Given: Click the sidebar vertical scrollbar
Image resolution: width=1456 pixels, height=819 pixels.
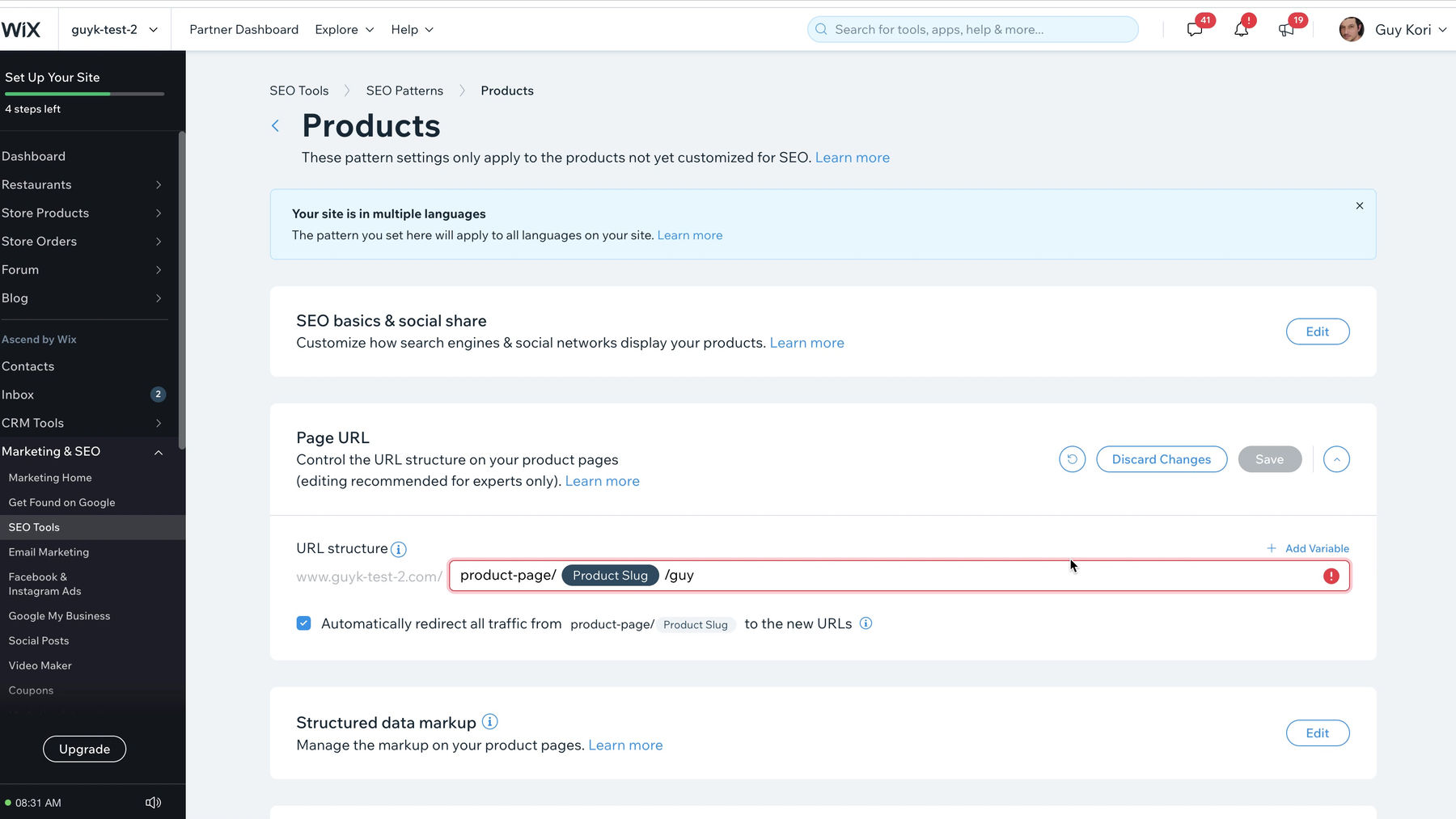Looking at the screenshot, I should click(x=182, y=291).
